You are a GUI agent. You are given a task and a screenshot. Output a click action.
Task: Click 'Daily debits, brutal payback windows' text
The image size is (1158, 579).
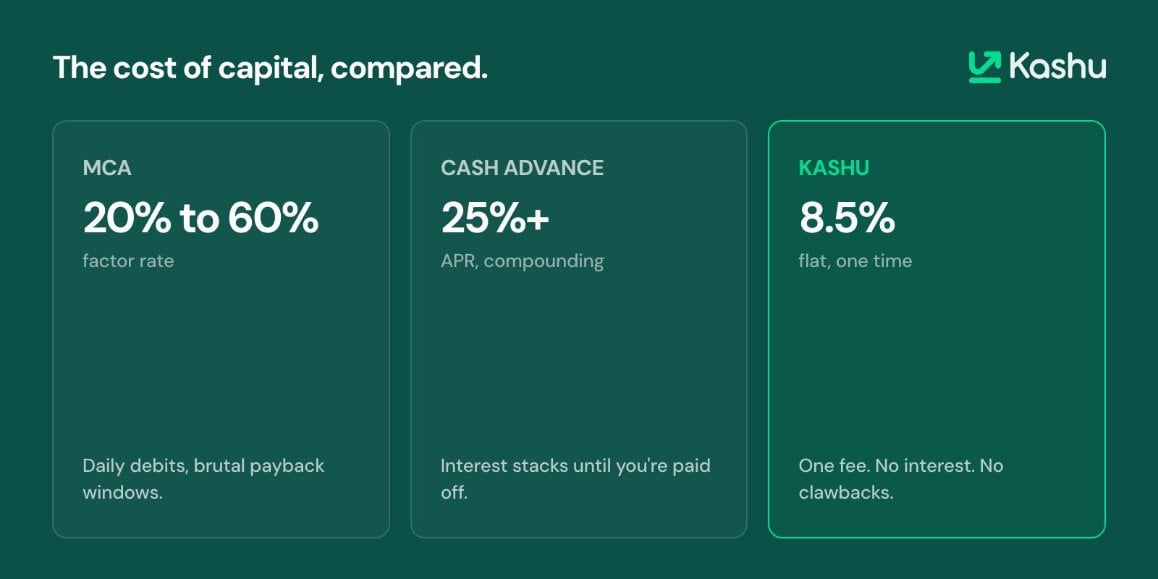pos(204,479)
